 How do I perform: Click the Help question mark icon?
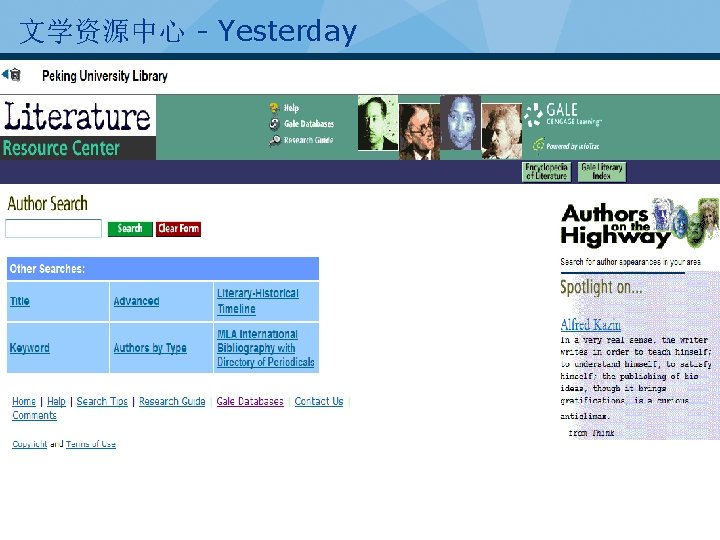pos(274,108)
